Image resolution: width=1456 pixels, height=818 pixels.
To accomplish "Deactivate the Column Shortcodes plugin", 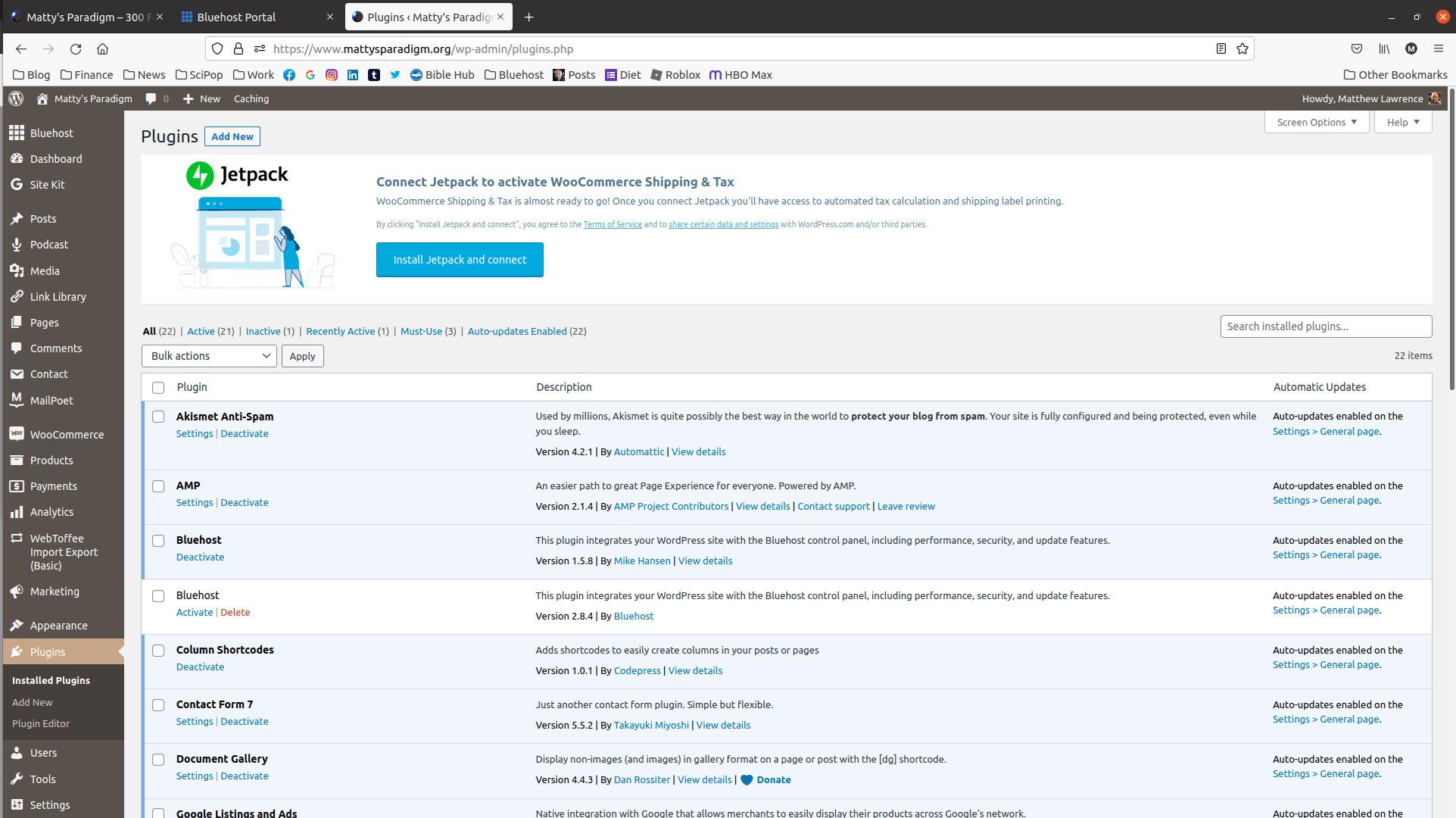I will [x=200, y=667].
